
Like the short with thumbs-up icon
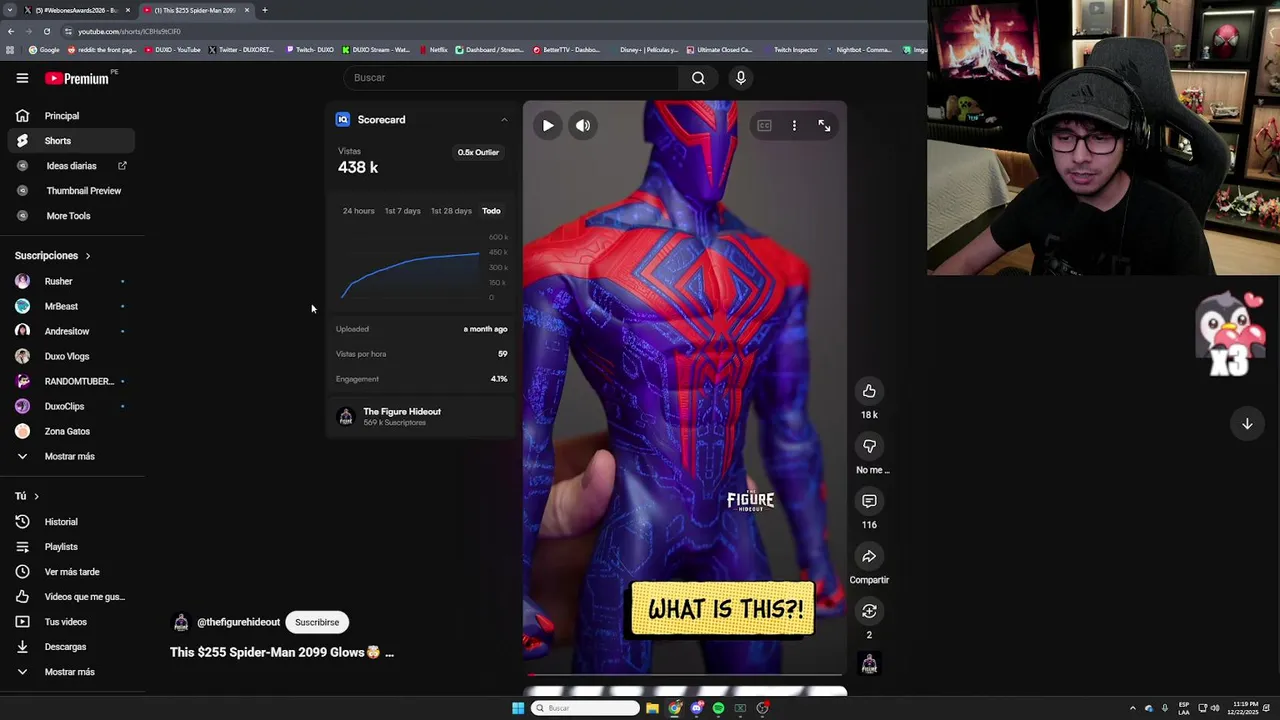(869, 391)
